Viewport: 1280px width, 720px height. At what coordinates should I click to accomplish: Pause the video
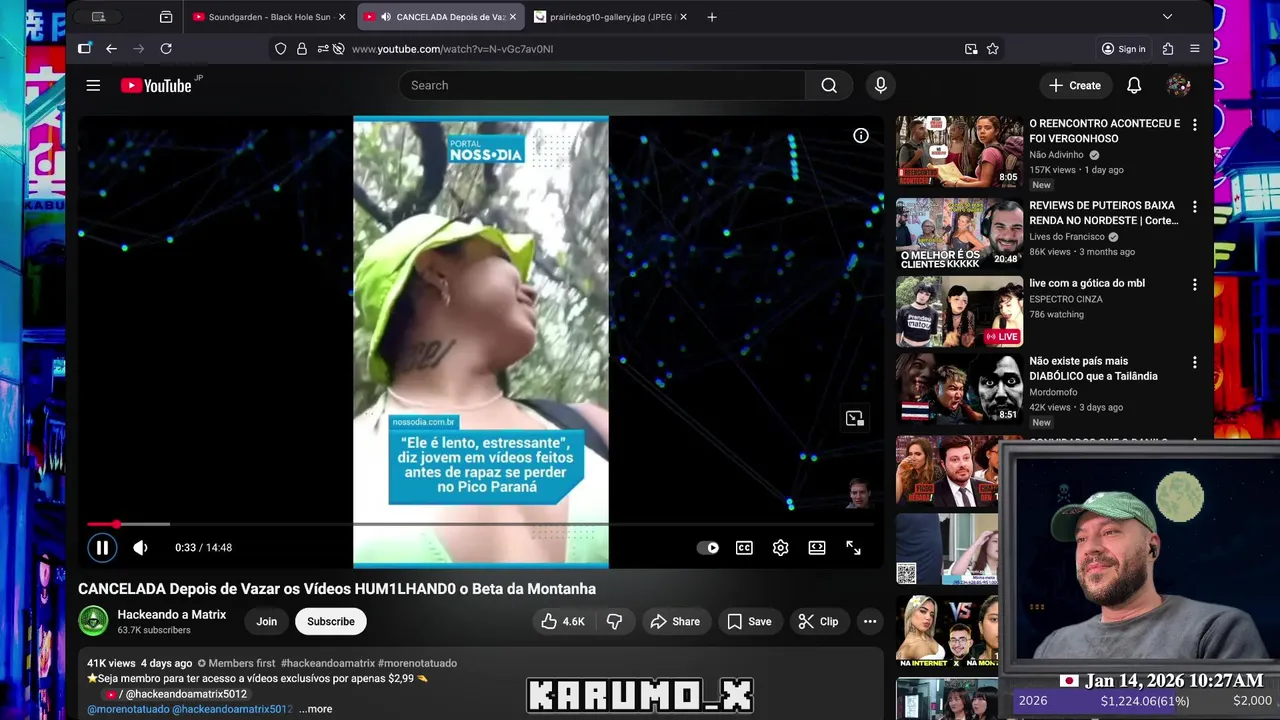click(102, 547)
